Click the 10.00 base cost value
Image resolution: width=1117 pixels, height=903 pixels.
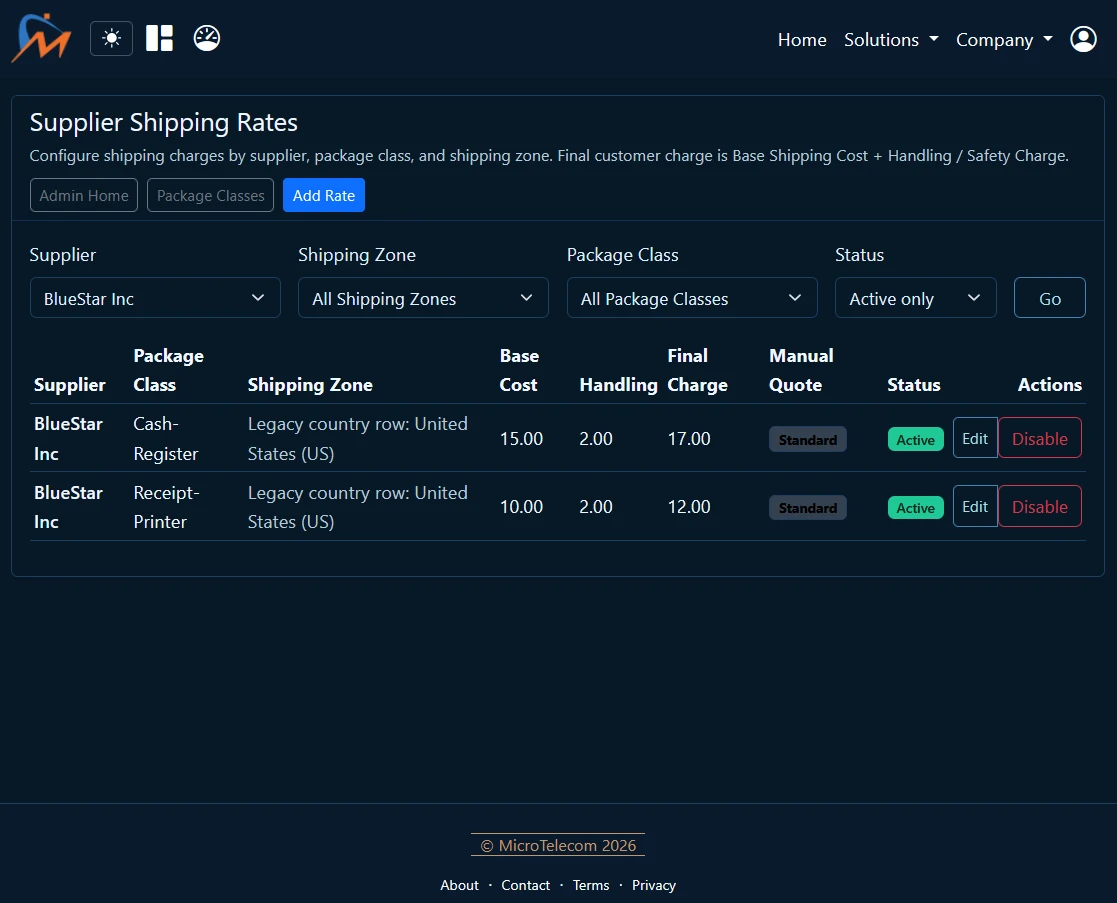(x=521, y=507)
